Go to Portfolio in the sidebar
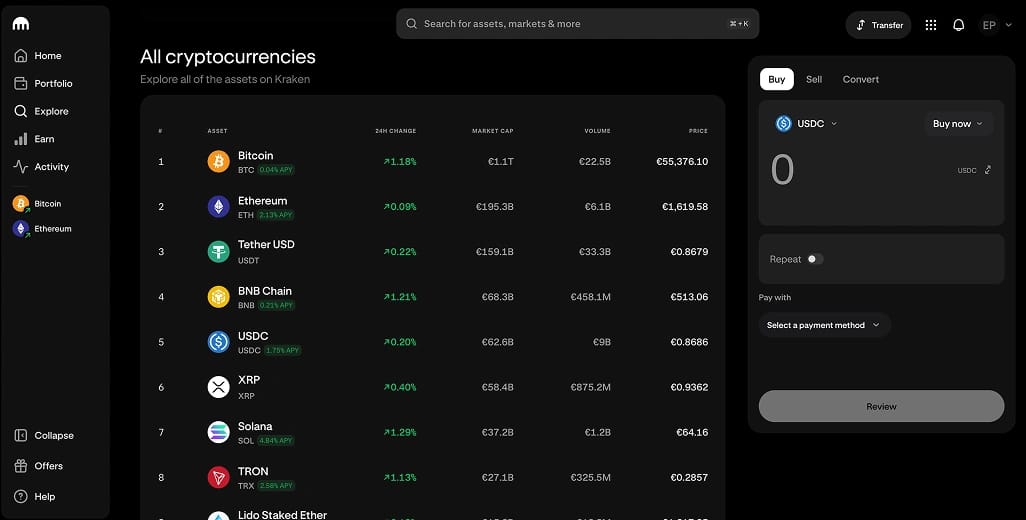This screenshot has height=520, width=1026. tap(43, 83)
